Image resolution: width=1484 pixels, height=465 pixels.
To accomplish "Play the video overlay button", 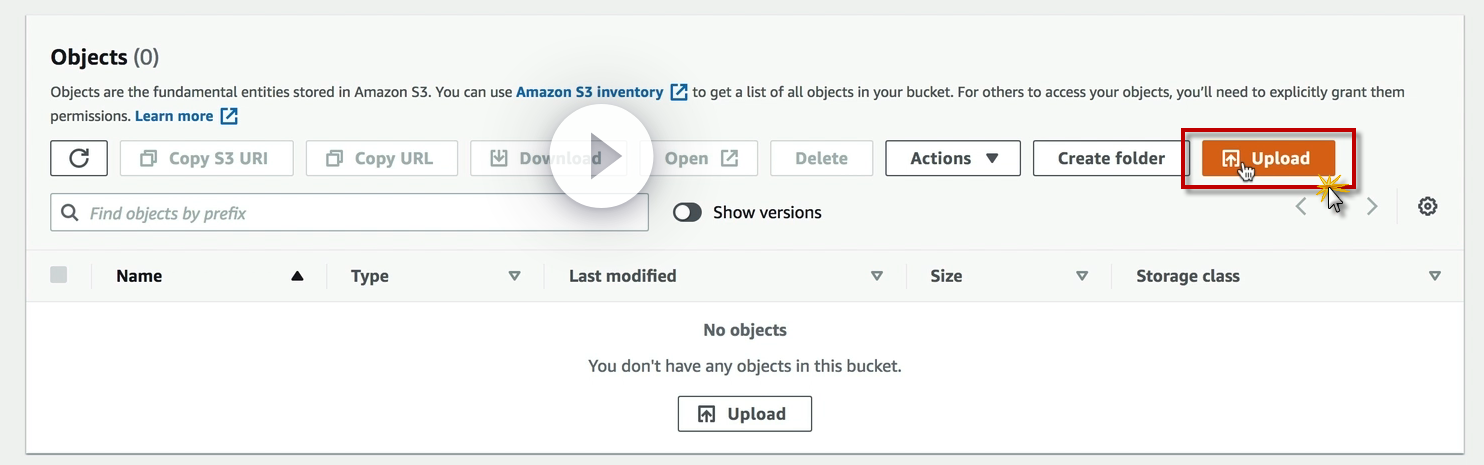I will click(x=601, y=157).
